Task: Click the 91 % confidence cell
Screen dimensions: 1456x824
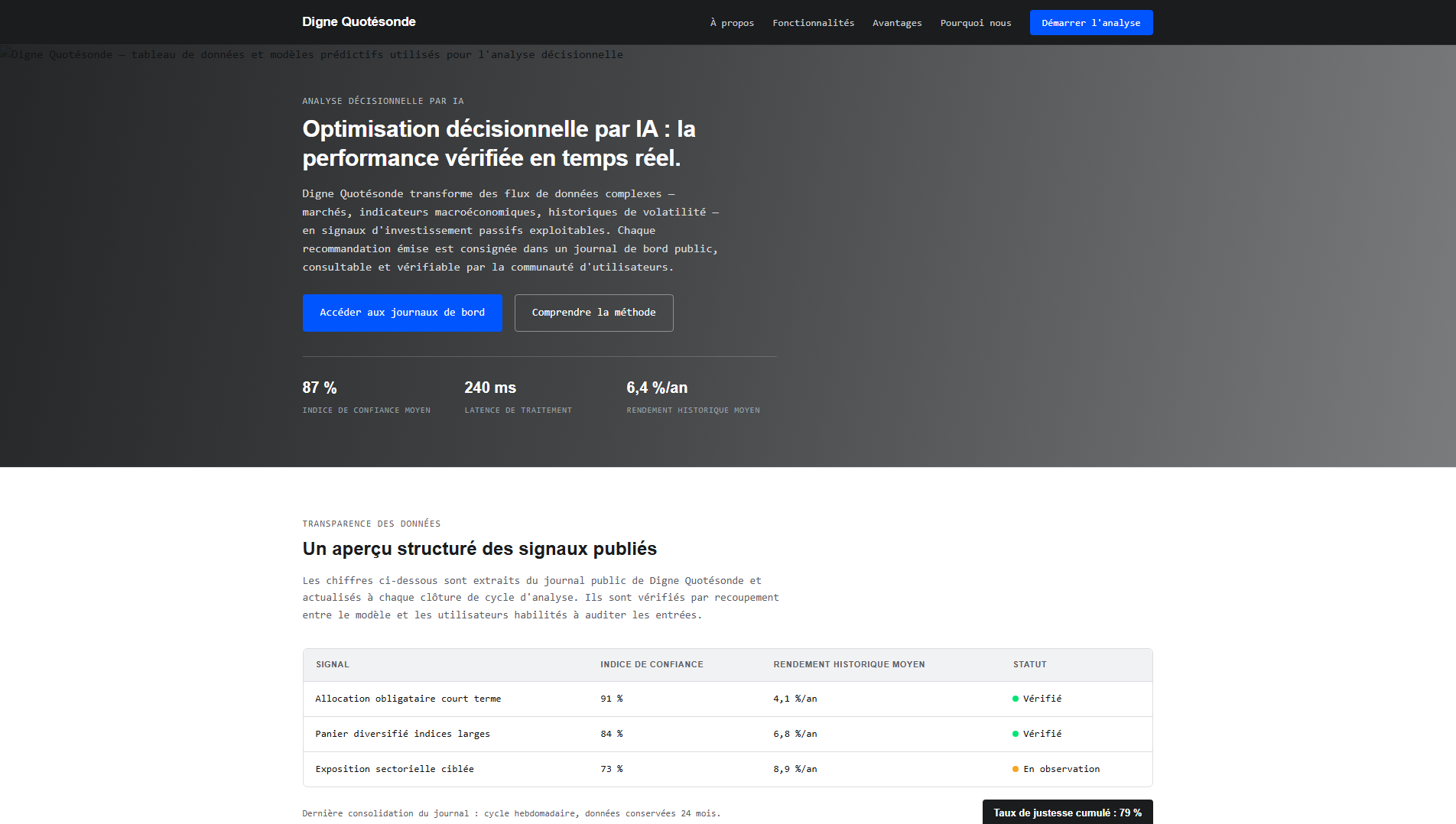Action: [612, 699]
